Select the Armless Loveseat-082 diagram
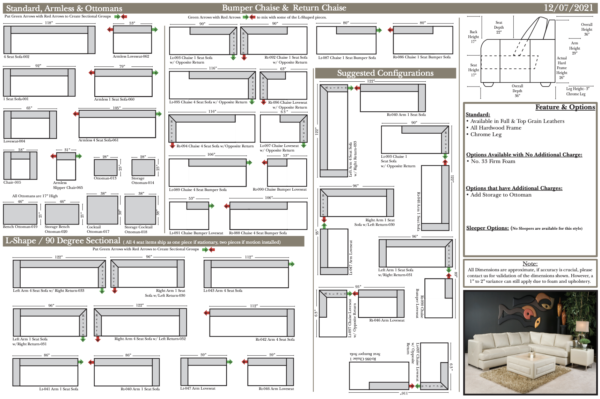This screenshot has width=600, height=399. coord(132,39)
